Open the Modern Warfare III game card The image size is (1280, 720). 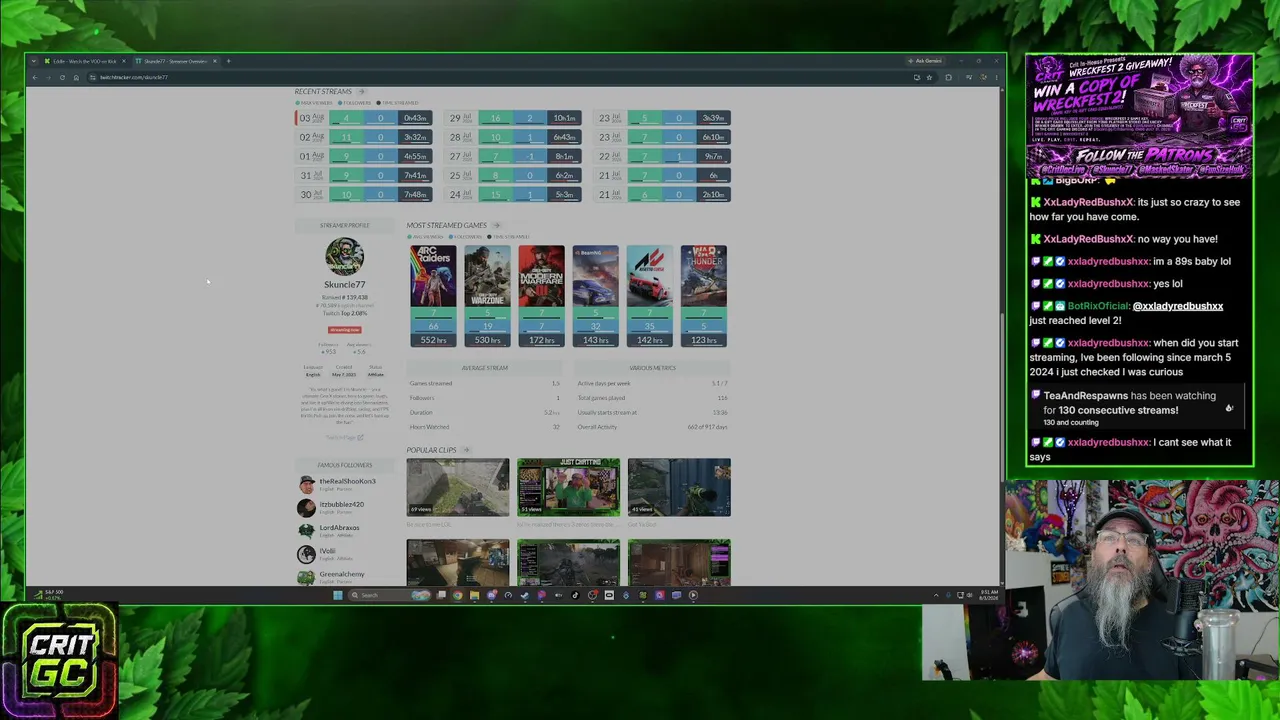[541, 296]
